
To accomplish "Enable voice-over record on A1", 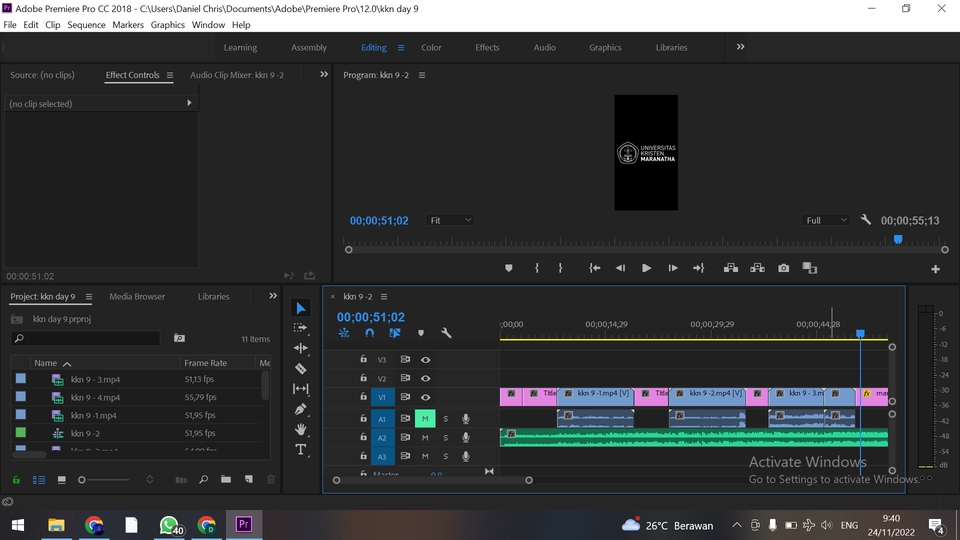I will click(466, 419).
